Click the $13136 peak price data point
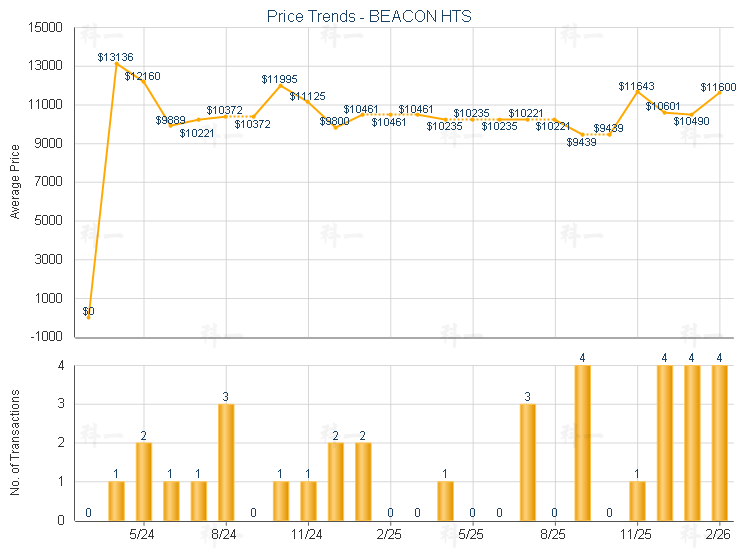The height and width of the screenshot is (550, 740). click(x=117, y=63)
